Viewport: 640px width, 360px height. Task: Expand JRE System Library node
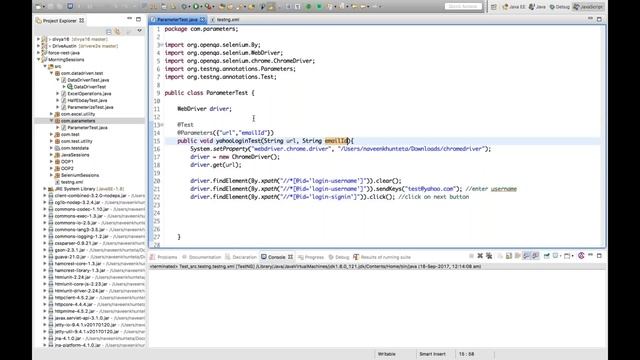(45, 189)
